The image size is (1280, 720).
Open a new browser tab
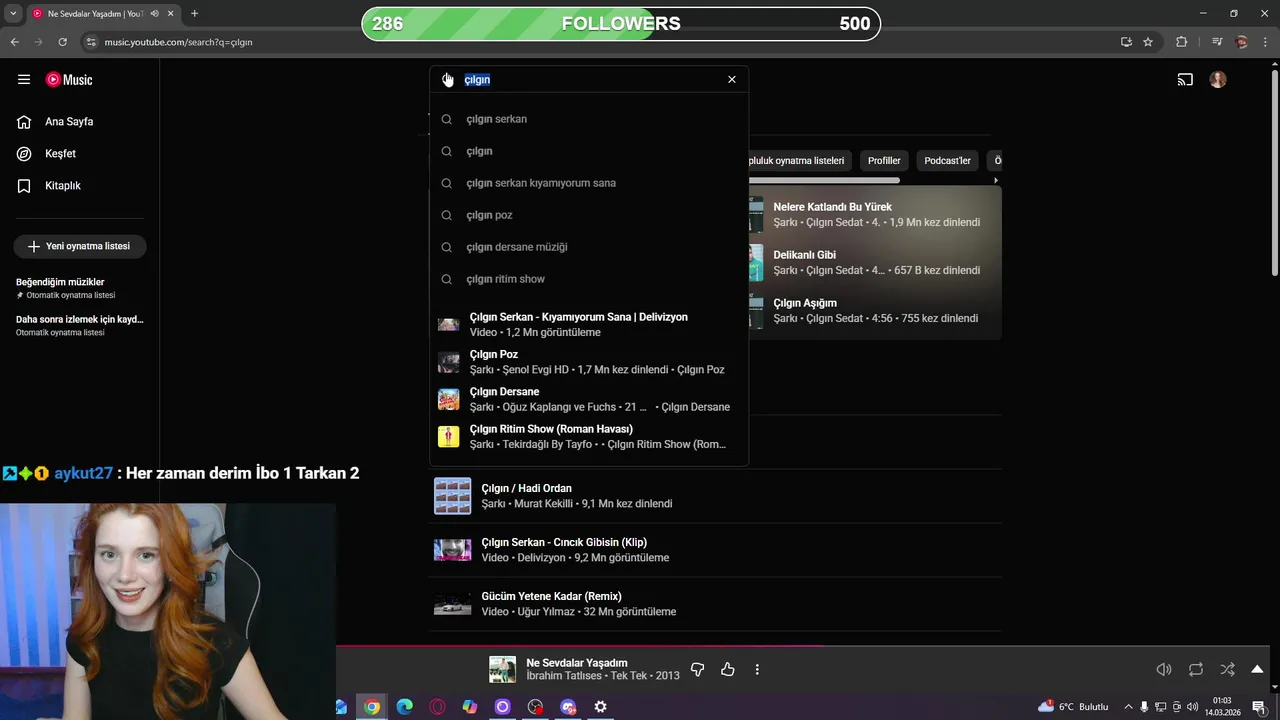194,13
